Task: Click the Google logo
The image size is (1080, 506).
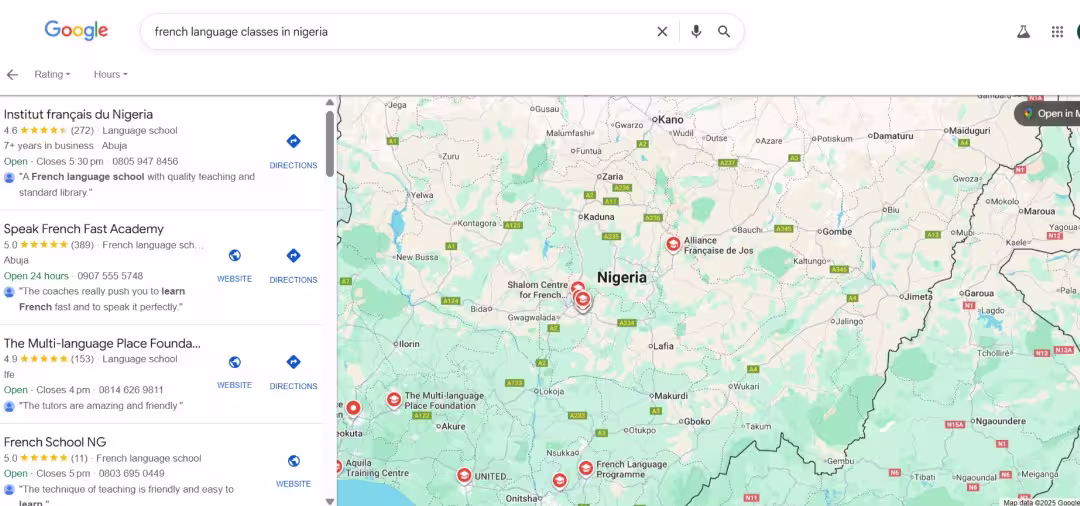Action: pyautogui.click(x=76, y=31)
